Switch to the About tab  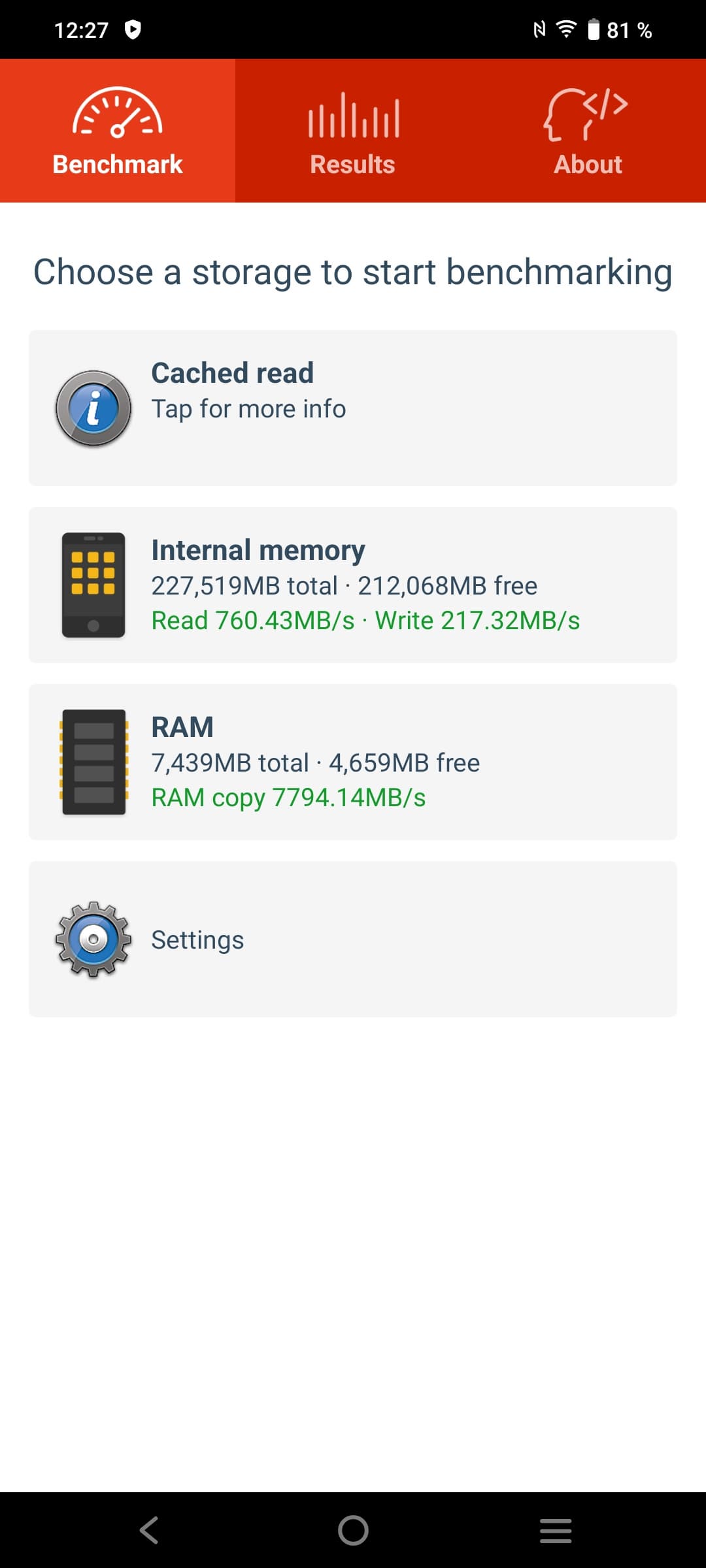pos(588,164)
